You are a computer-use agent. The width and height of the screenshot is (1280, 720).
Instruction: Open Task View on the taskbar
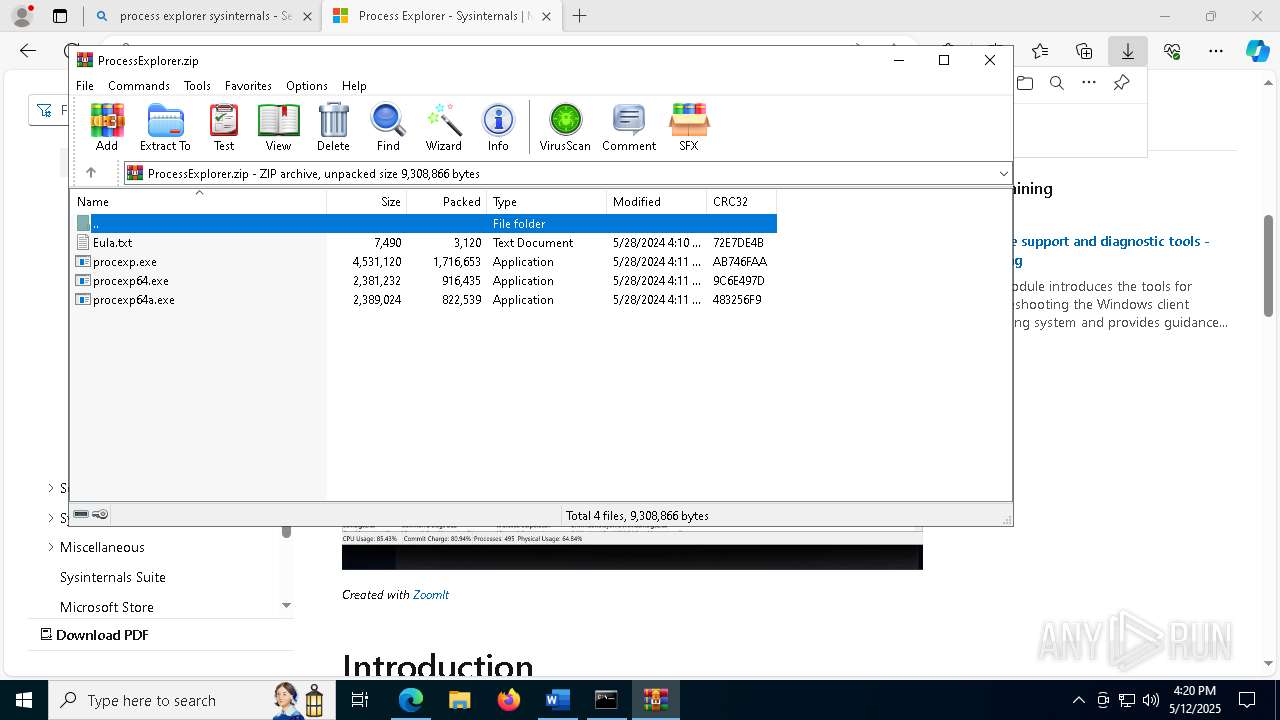click(360, 700)
